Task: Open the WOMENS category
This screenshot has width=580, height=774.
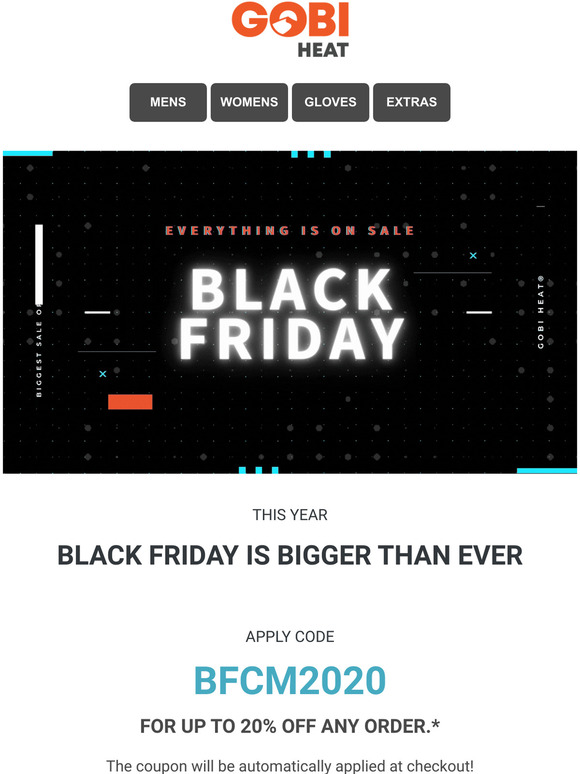Action: (x=249, y=102)
